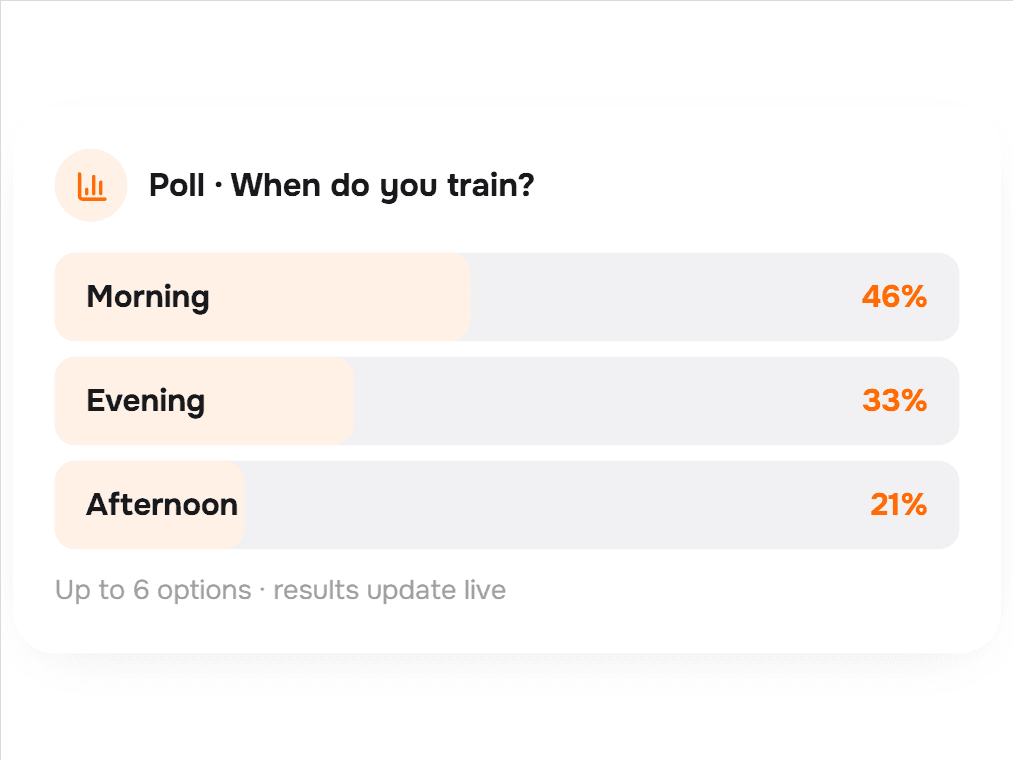1013x760 pixels.
Task: Click the Morning filled progress bar
Action: pyautogui.click(x=263, y=297)
